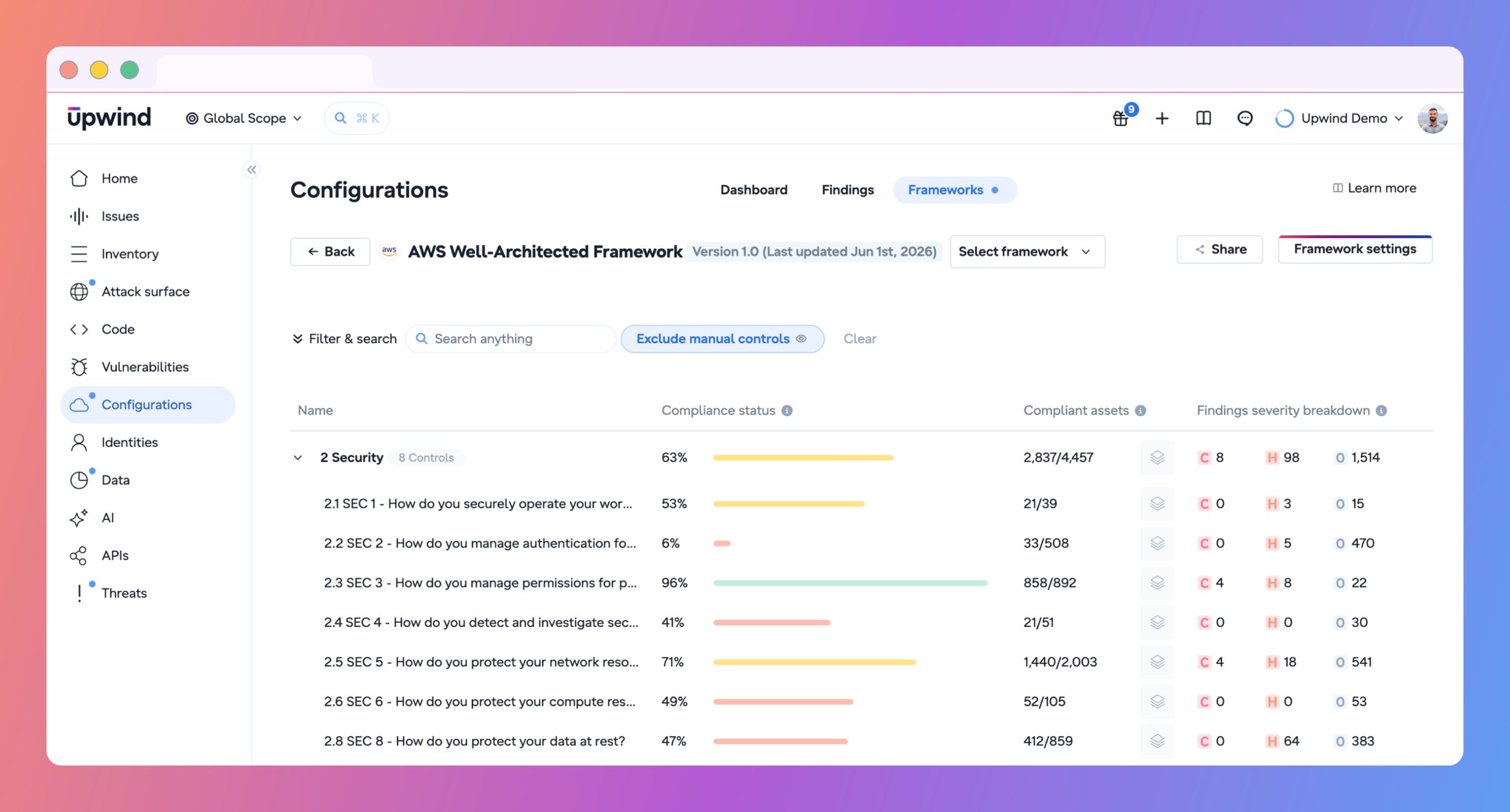The width and height of the screenshot is (1510, 812).
Task: Click the version 1.0 last updated label
Action: click(x=814, y=252)
